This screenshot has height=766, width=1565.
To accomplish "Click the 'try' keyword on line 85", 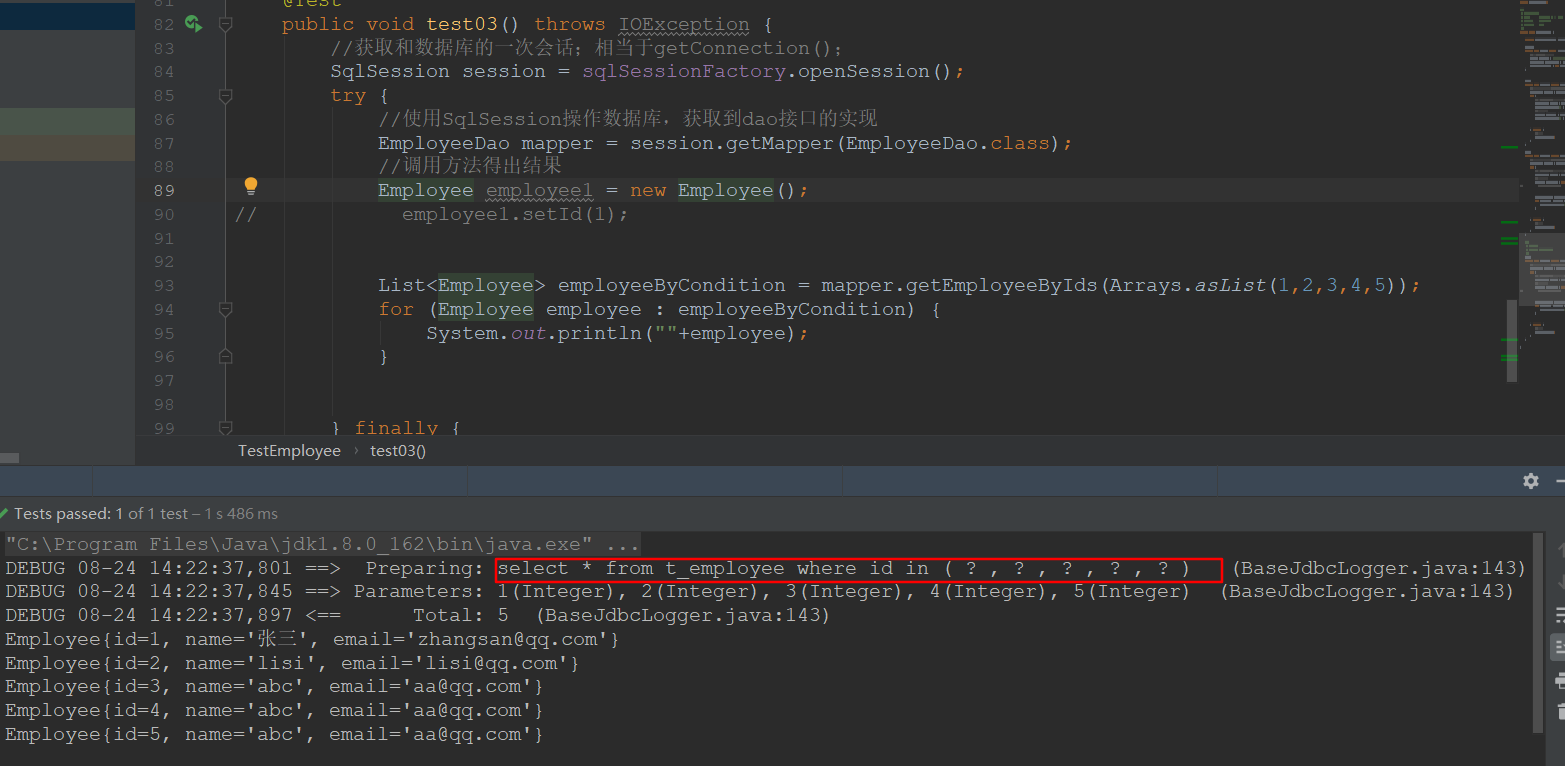I will 348,95.
